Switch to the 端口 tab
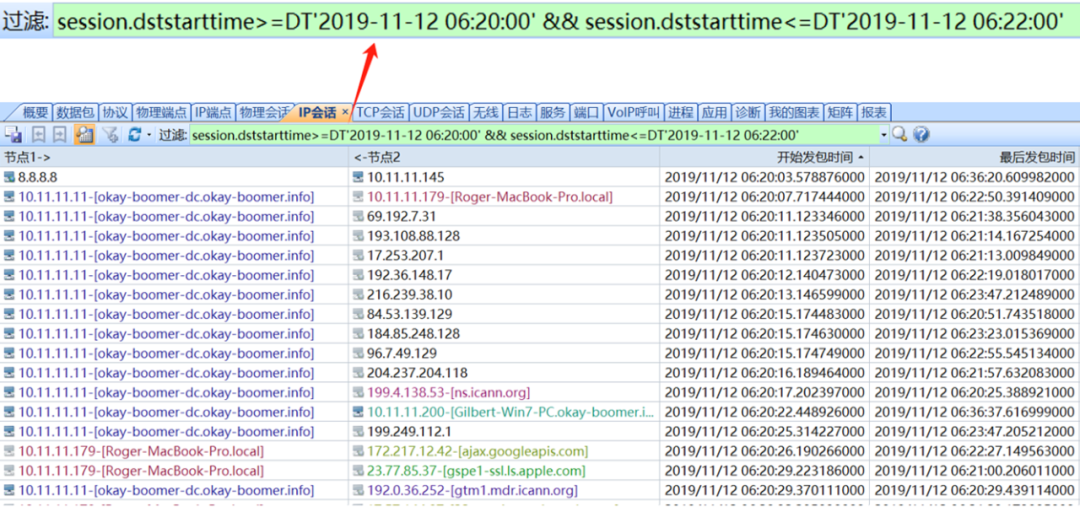 [587, 112]
